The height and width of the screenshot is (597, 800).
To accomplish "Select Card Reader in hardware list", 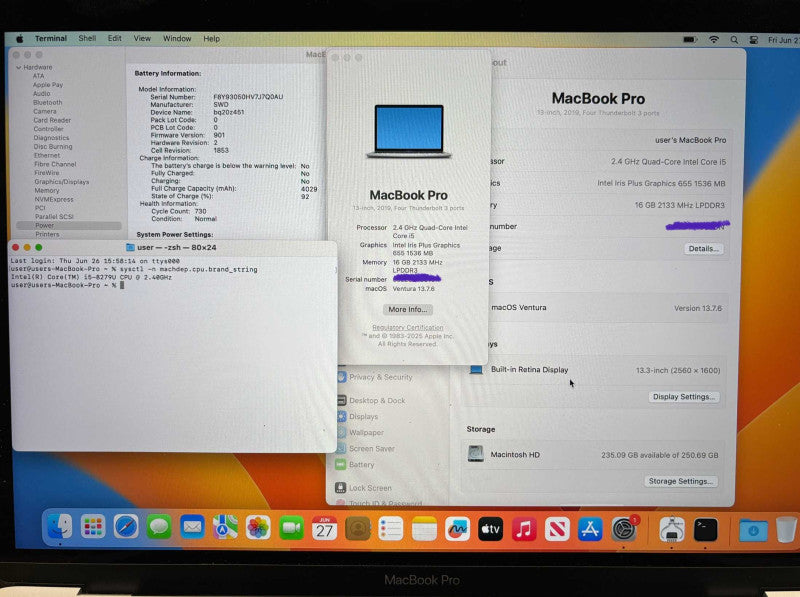I will 52,120.
